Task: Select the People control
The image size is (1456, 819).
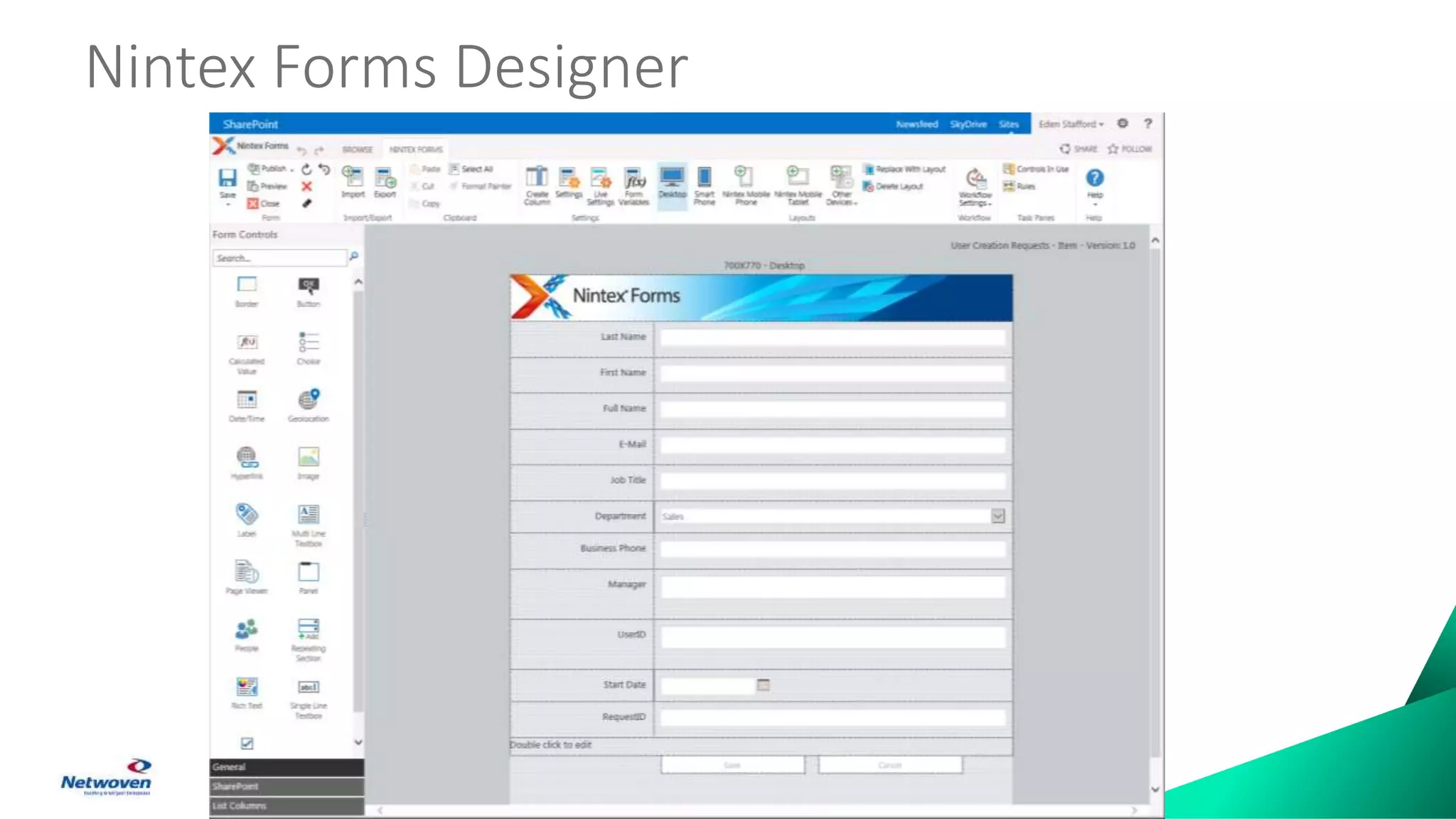Action: (247, 636)
